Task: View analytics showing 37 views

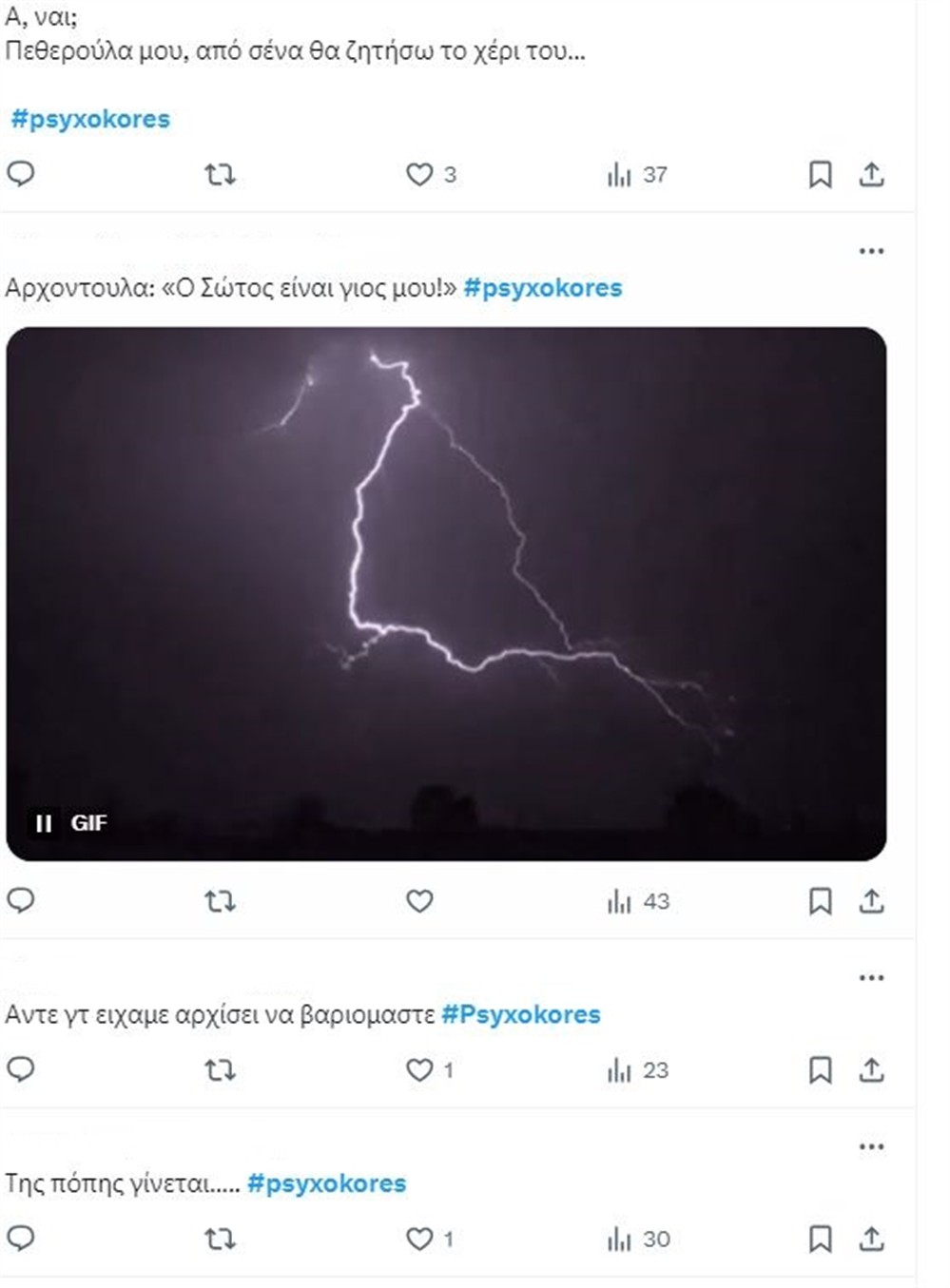Action: click(x=619, y=174)
